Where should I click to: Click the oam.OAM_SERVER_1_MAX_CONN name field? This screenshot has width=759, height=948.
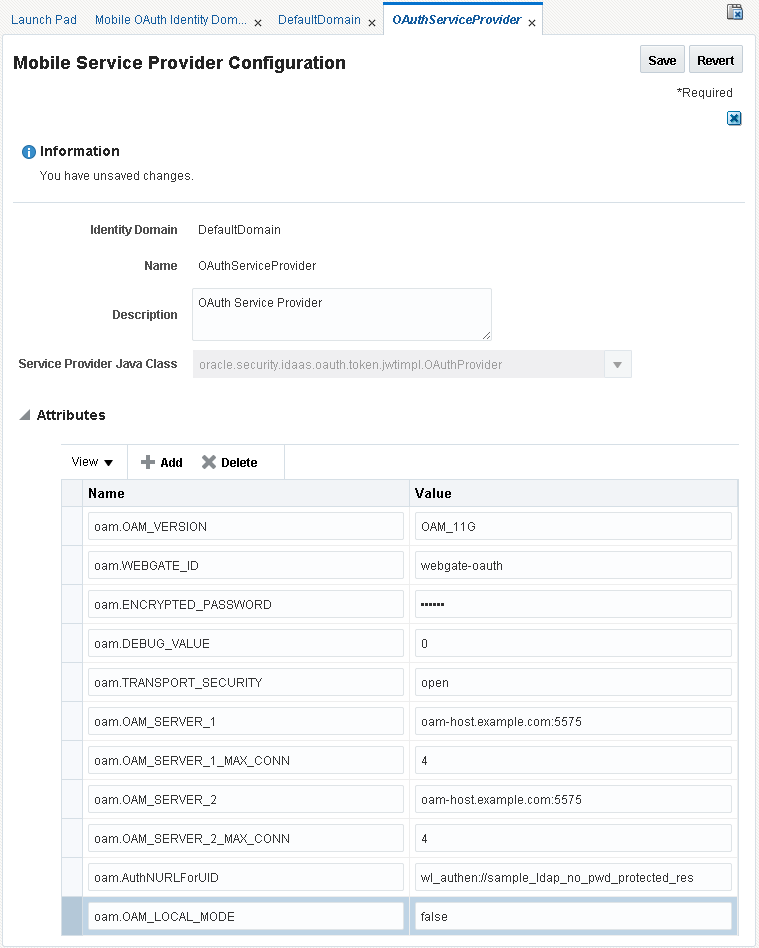(x=246, y=761)
